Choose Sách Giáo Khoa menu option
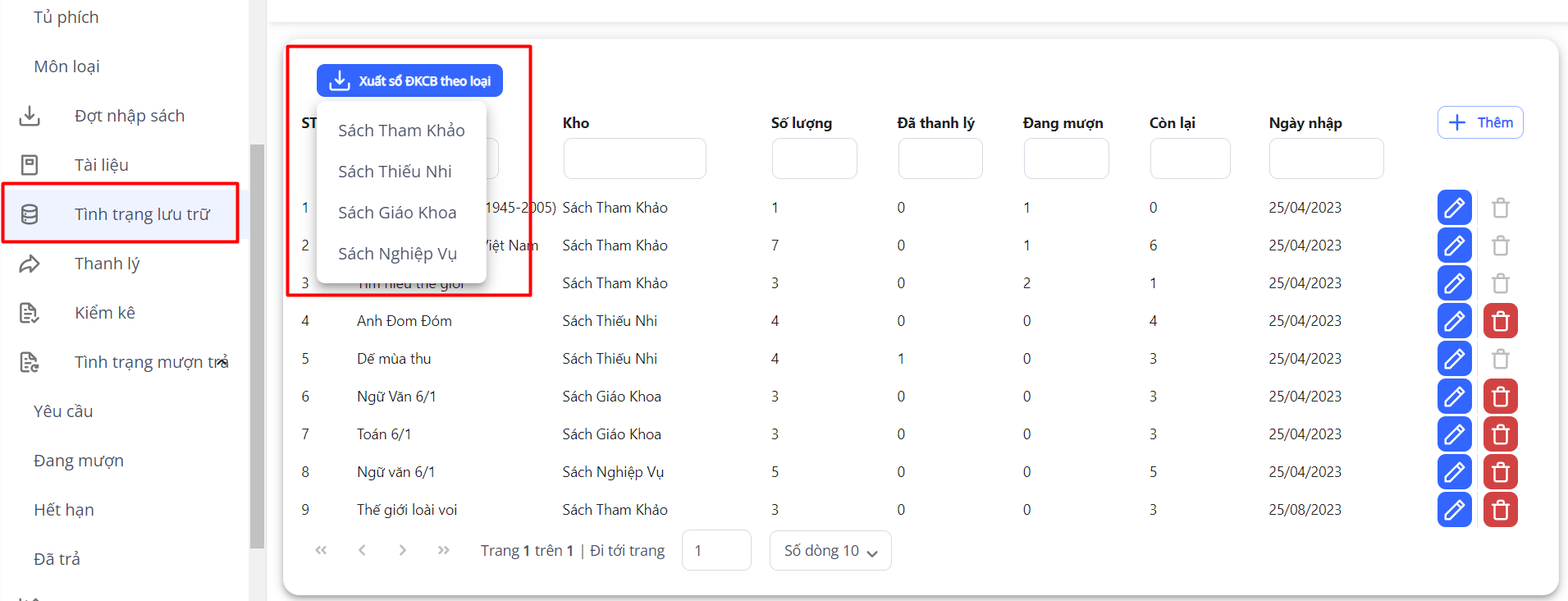Screen dimensions: 1568x601 pos(397,213)
